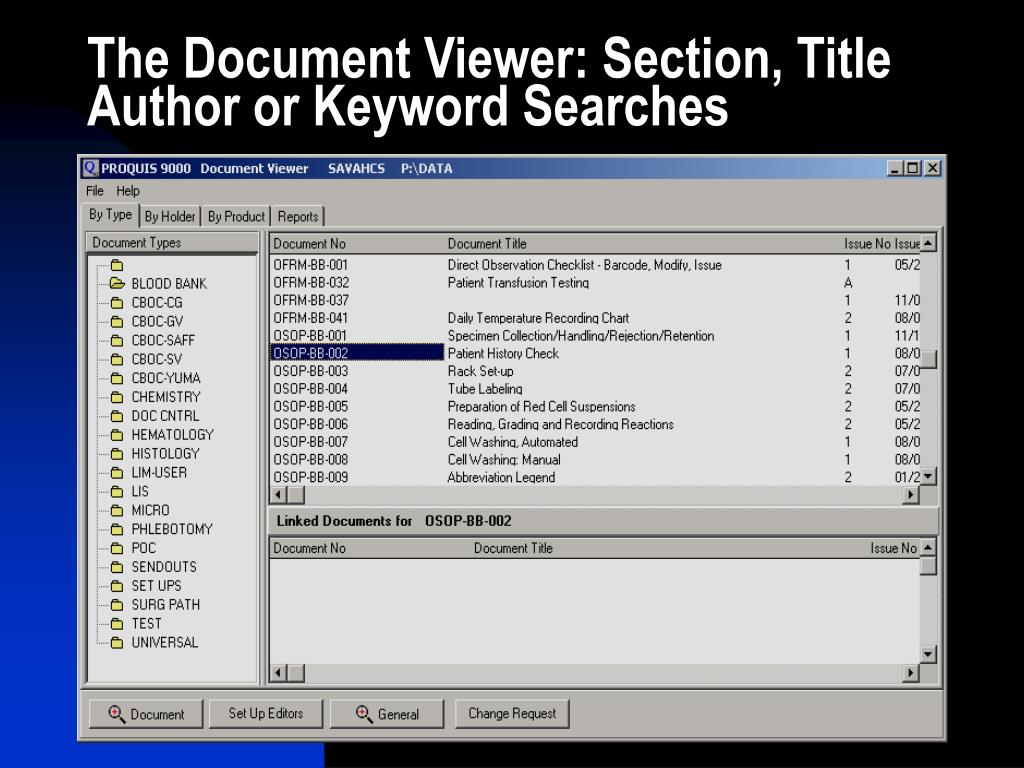This screenshot has height=768, width=1024.
Task: Click the SENDOUTS folder icon
Action: click(x=117, y=567)
